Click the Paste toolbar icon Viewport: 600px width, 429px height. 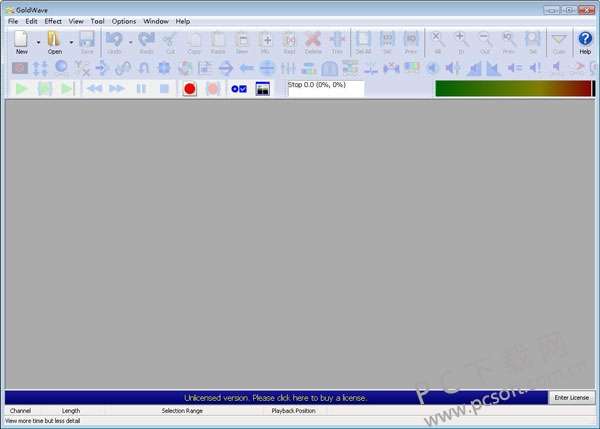pyautogui.click(x=218, y=42)
